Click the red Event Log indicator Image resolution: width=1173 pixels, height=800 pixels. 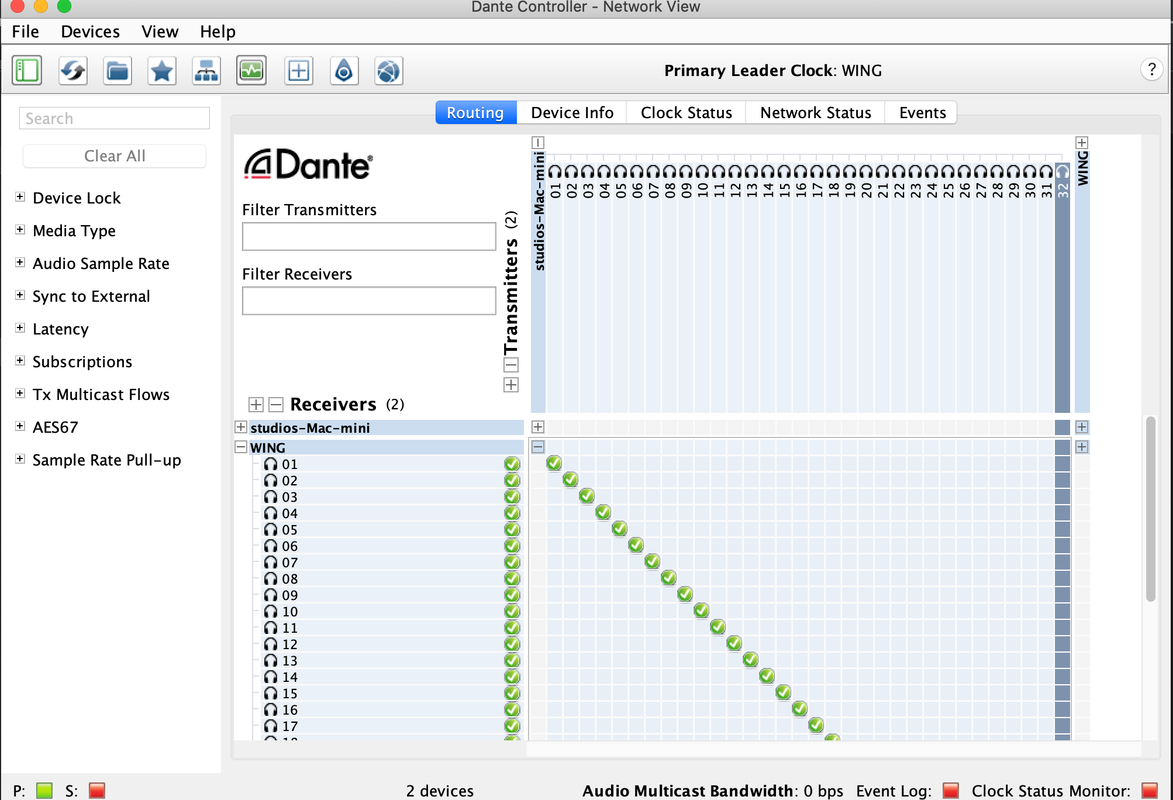click(951, 790)
